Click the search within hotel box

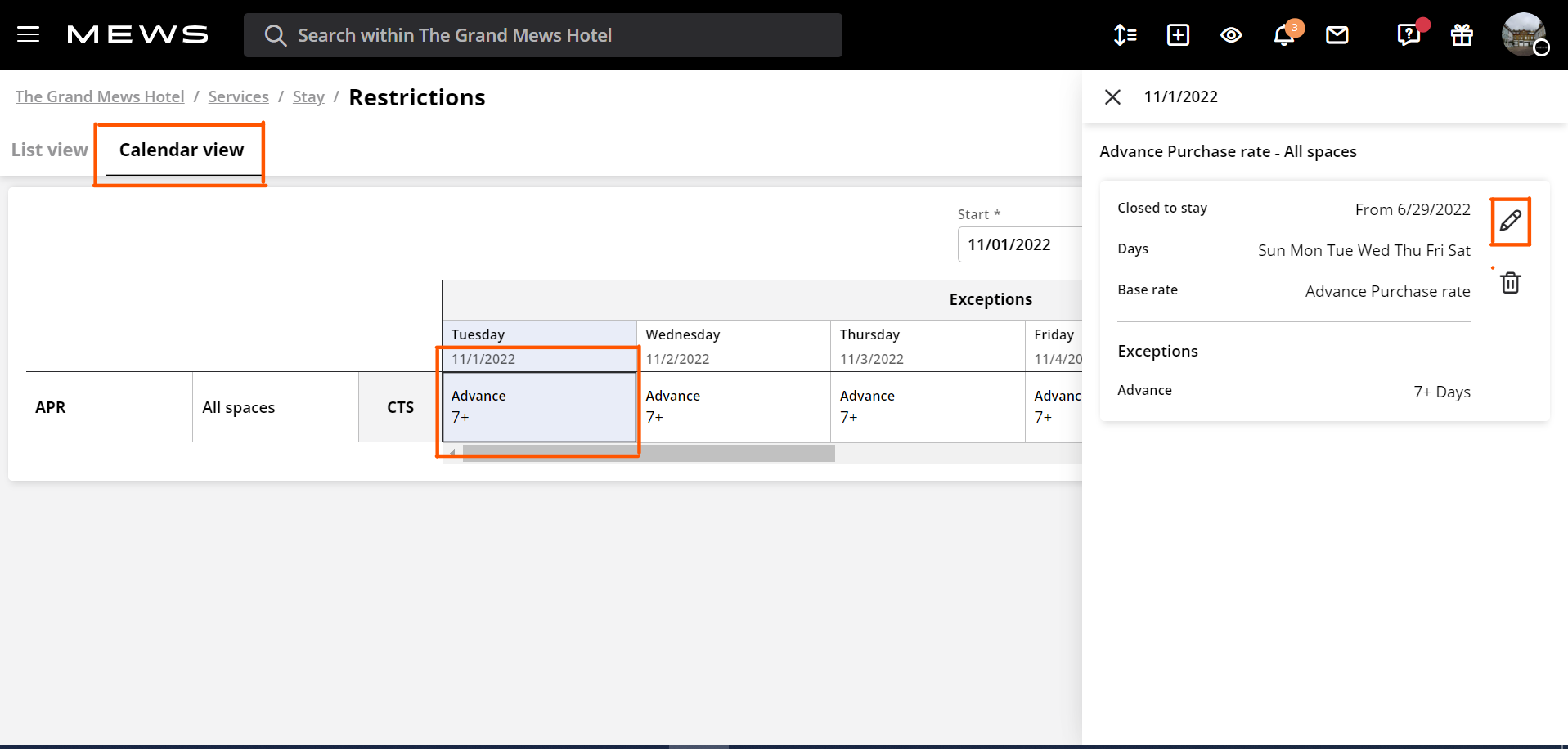click(x=543, y=35)
